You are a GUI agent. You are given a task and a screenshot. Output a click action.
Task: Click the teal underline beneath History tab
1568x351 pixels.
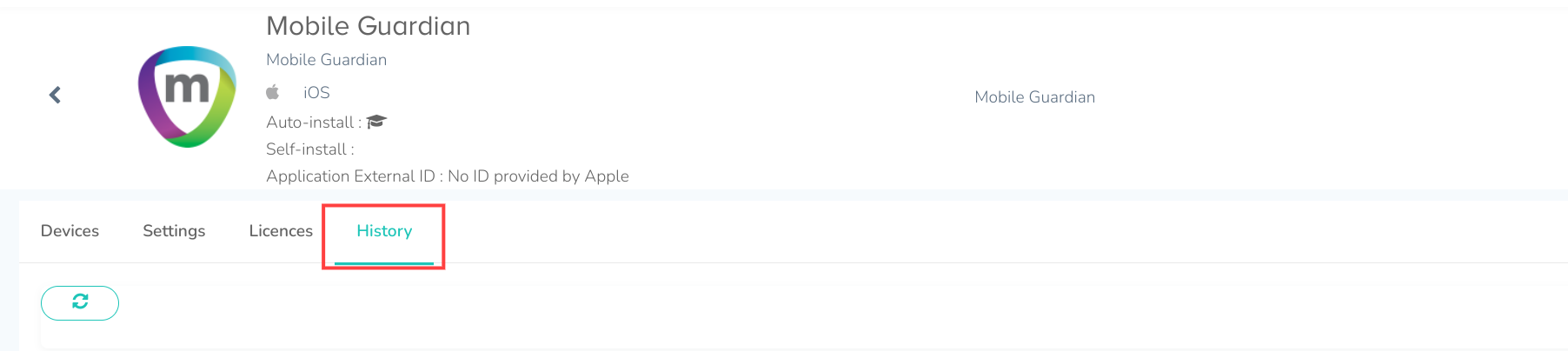[x=384, y=262]
